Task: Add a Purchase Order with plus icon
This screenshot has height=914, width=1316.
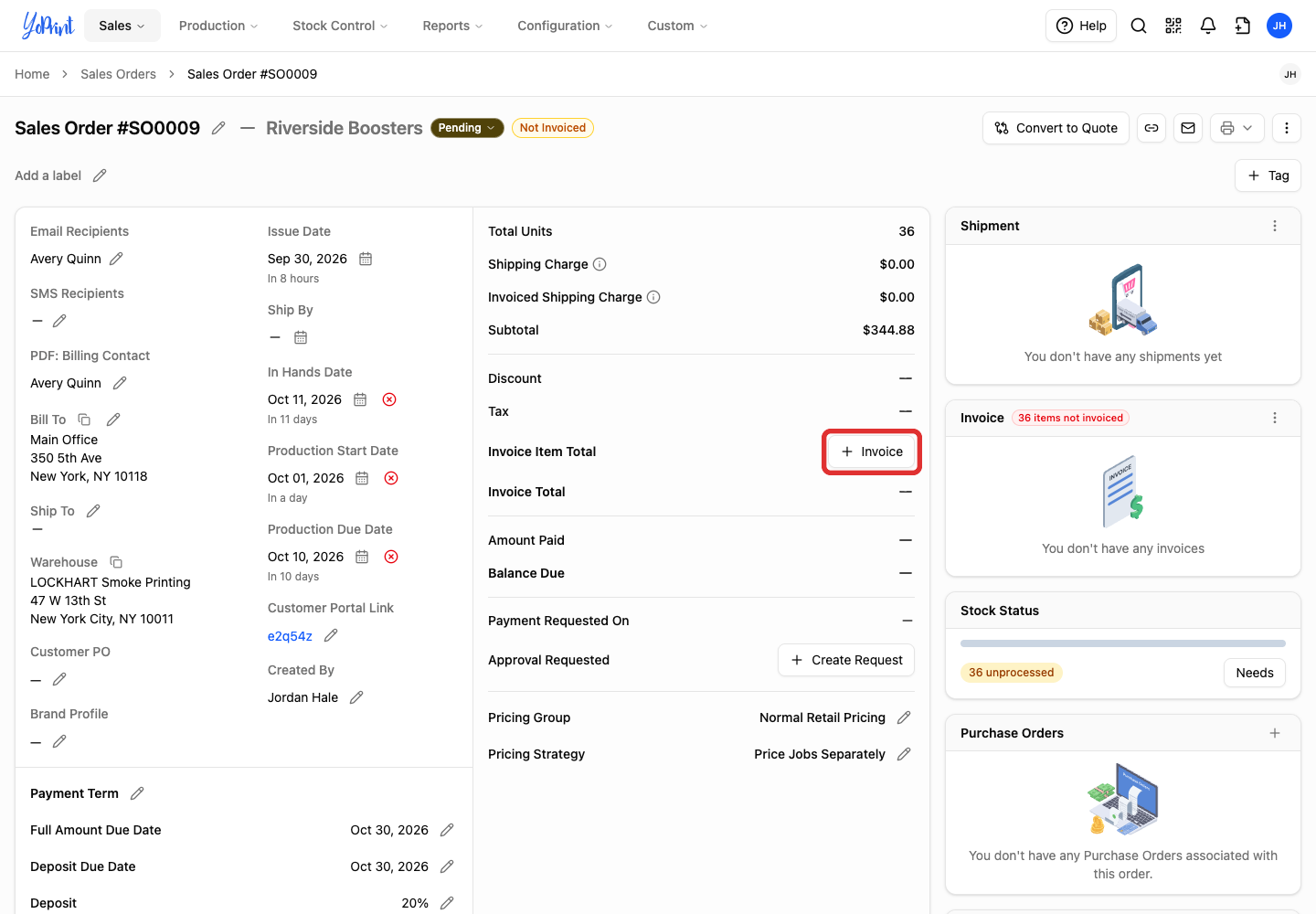Action: 1275,733
